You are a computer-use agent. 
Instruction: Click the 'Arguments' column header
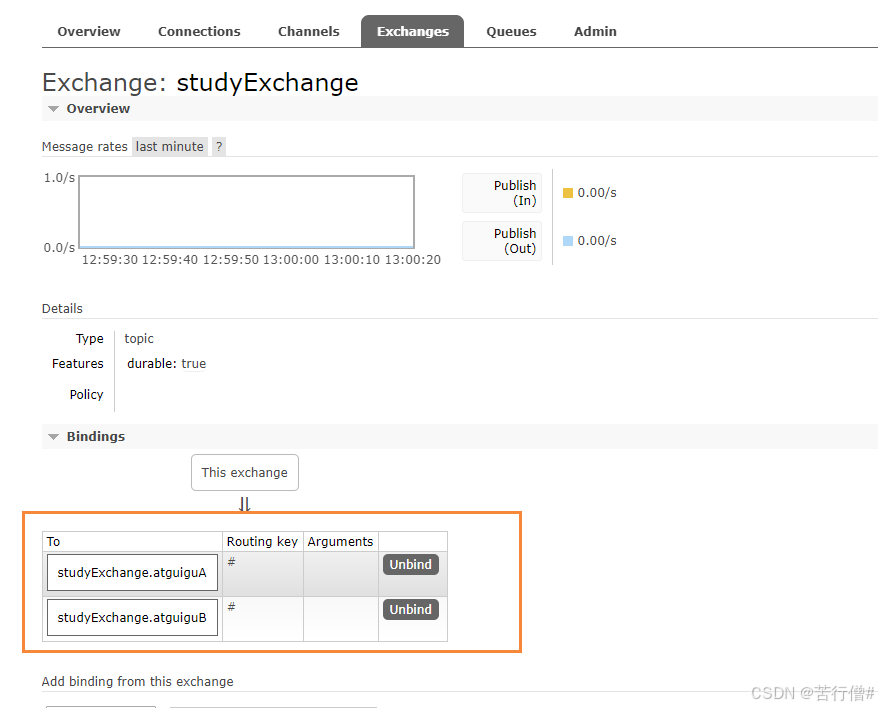tap(340, 542)
